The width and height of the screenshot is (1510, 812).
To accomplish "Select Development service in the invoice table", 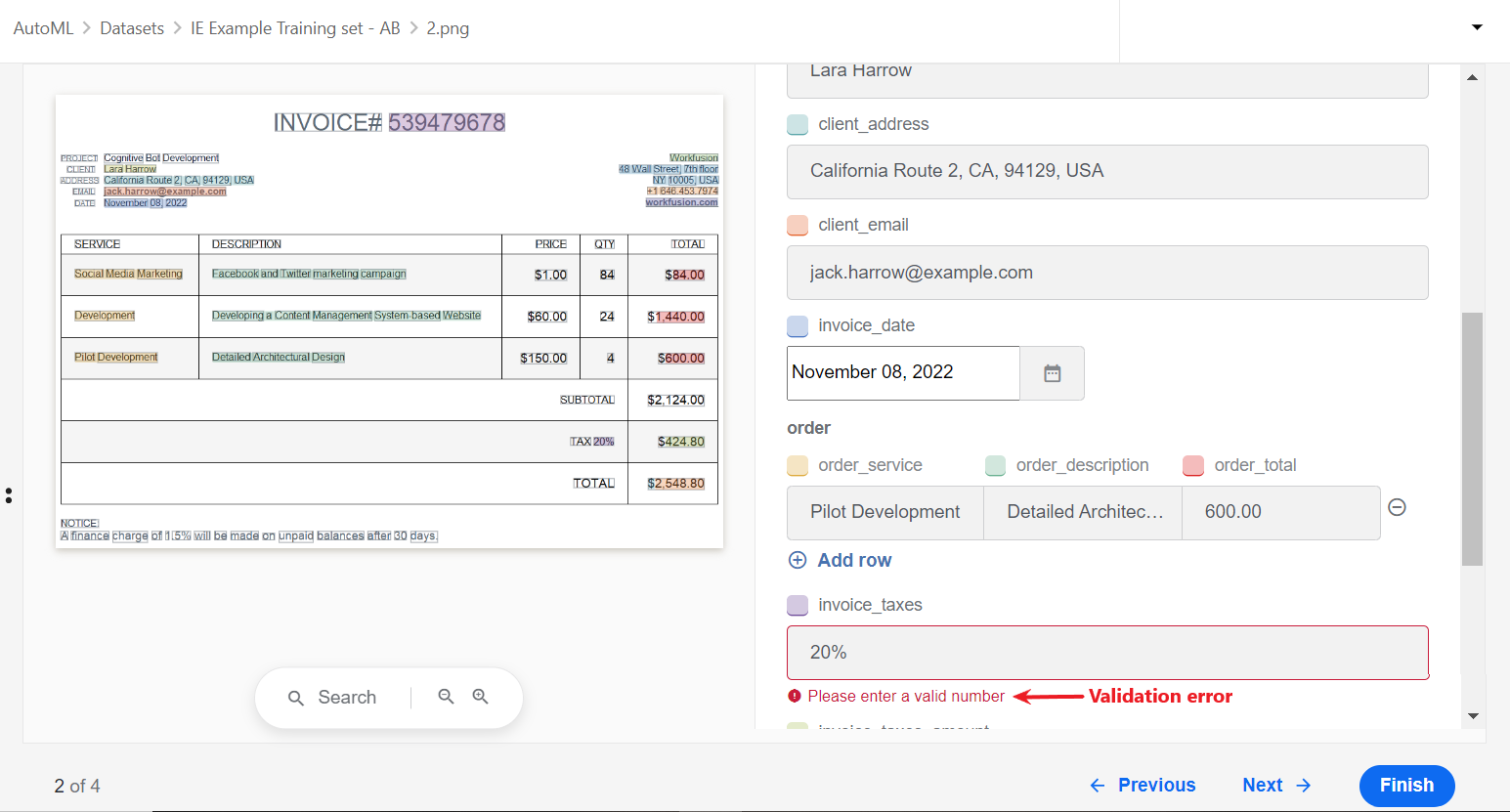I will [105, 316].
